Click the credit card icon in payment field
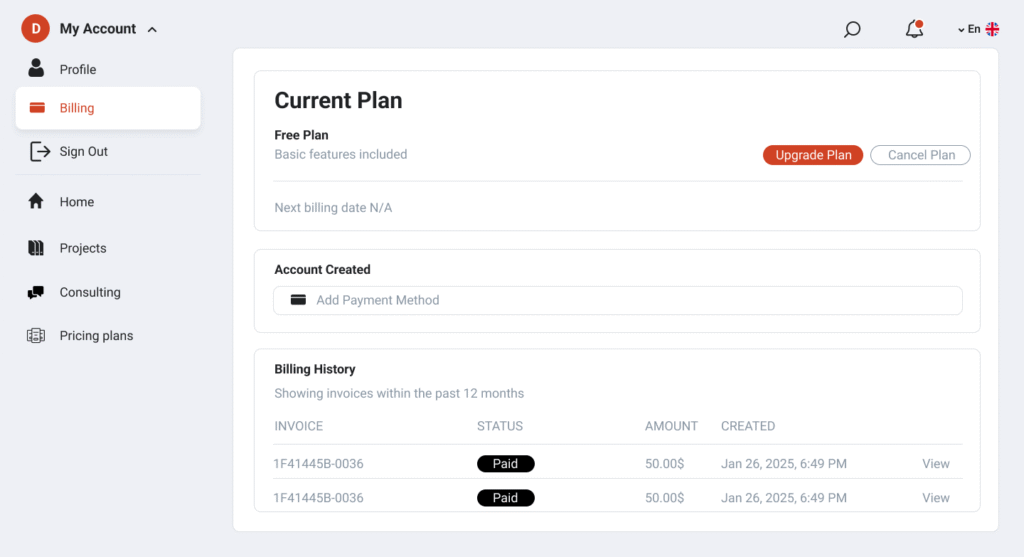 (298, 300)
